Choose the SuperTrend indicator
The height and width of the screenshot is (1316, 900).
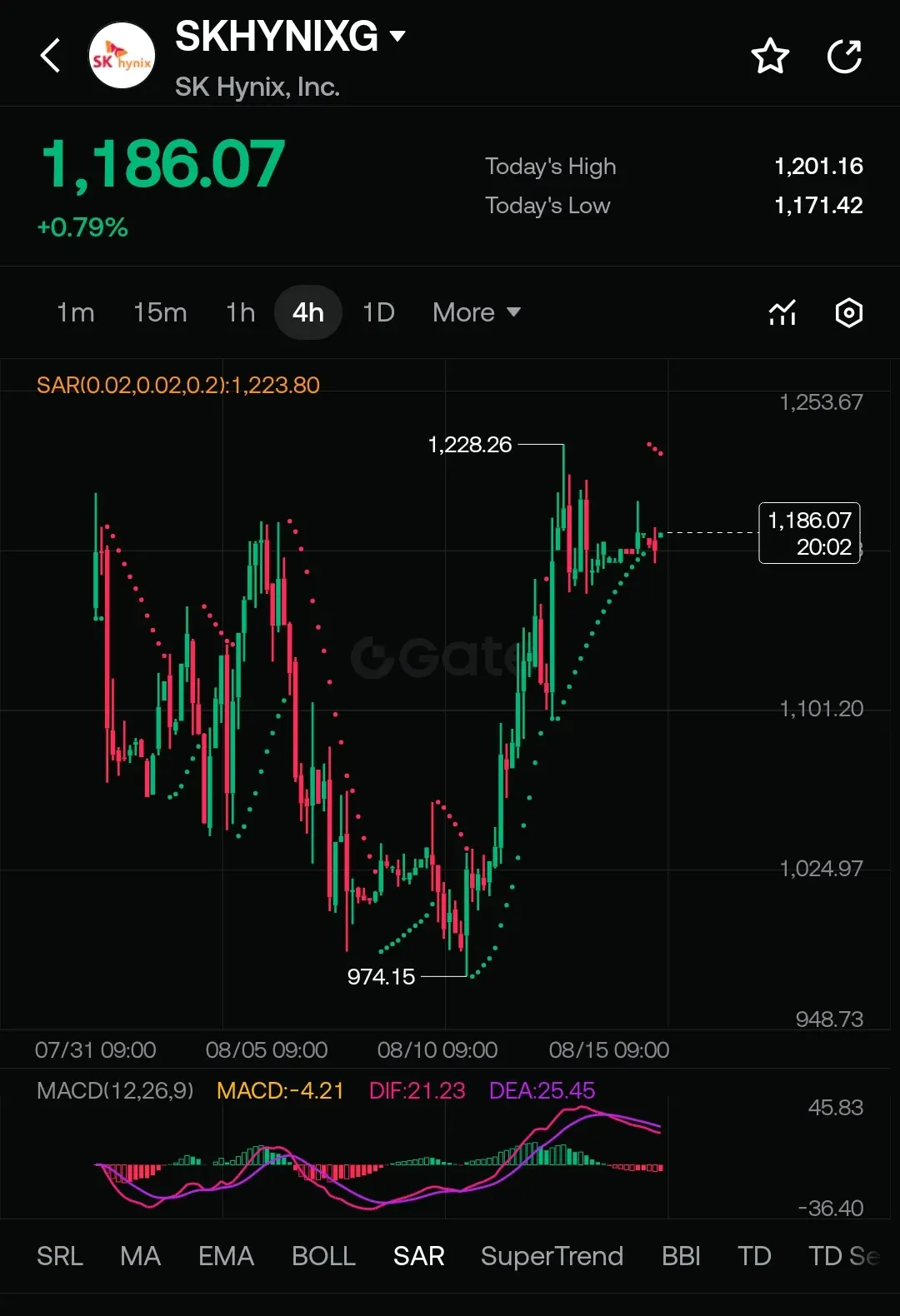pyautogui.click(x=552, y=1256)
